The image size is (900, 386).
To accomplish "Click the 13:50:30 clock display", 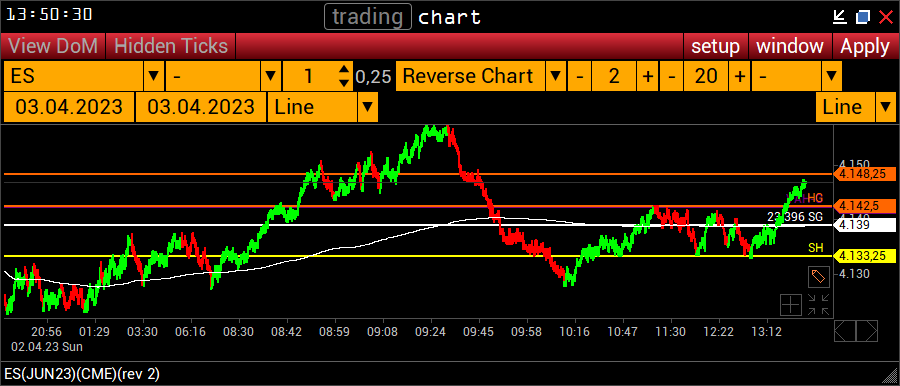I will pyautogui.click(x=49, y=15).
